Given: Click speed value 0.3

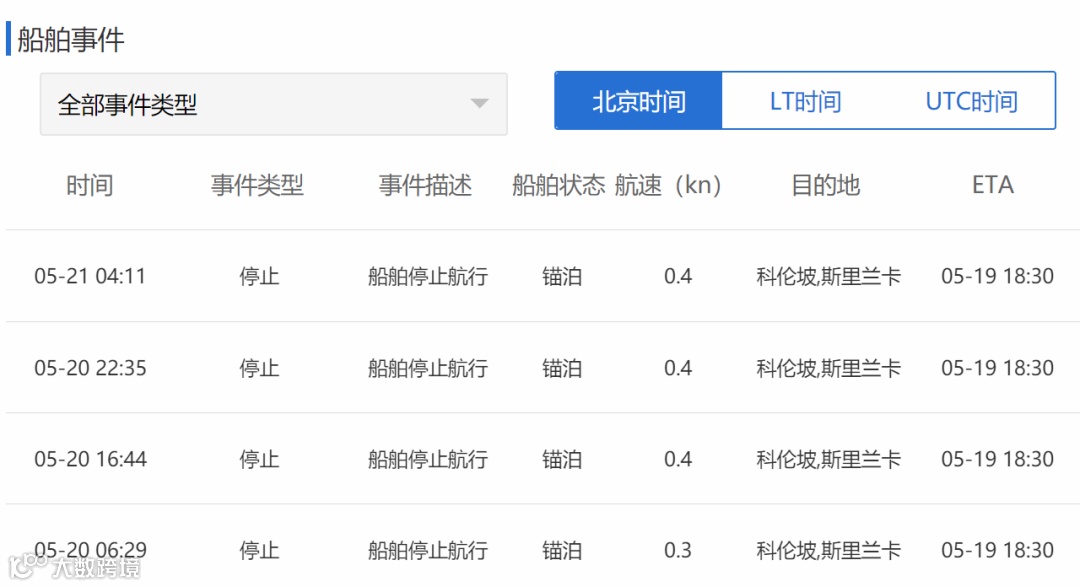Looking at the screenshot, I should click(x=678, y=550).
